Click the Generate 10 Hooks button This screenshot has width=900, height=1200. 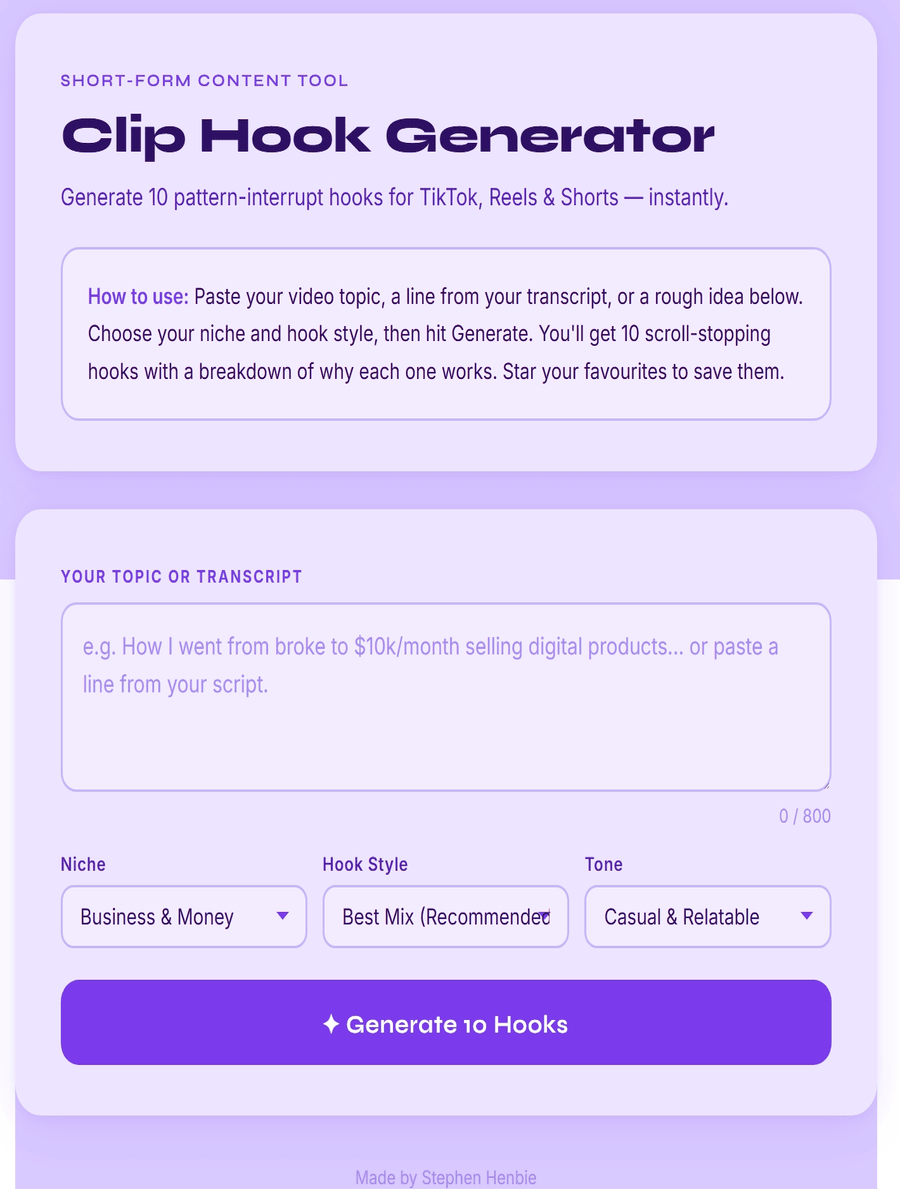446,1023
